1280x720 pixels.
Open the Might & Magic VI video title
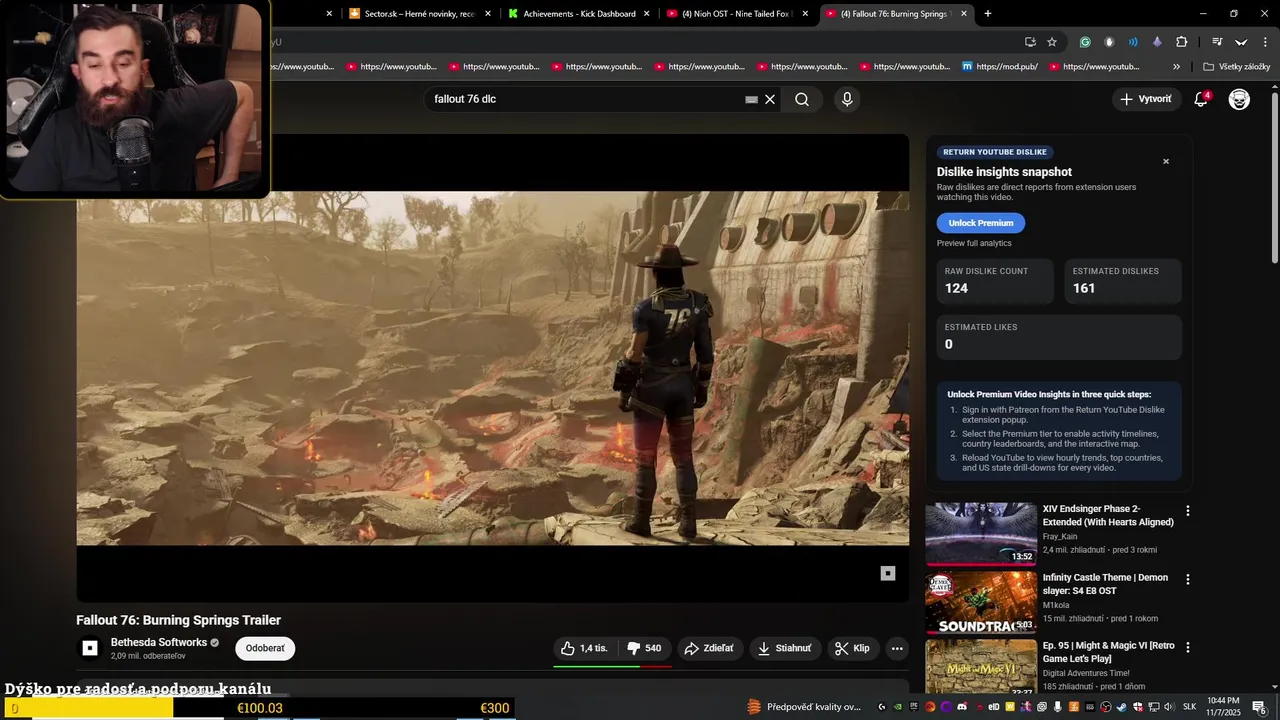(1108, 652)
